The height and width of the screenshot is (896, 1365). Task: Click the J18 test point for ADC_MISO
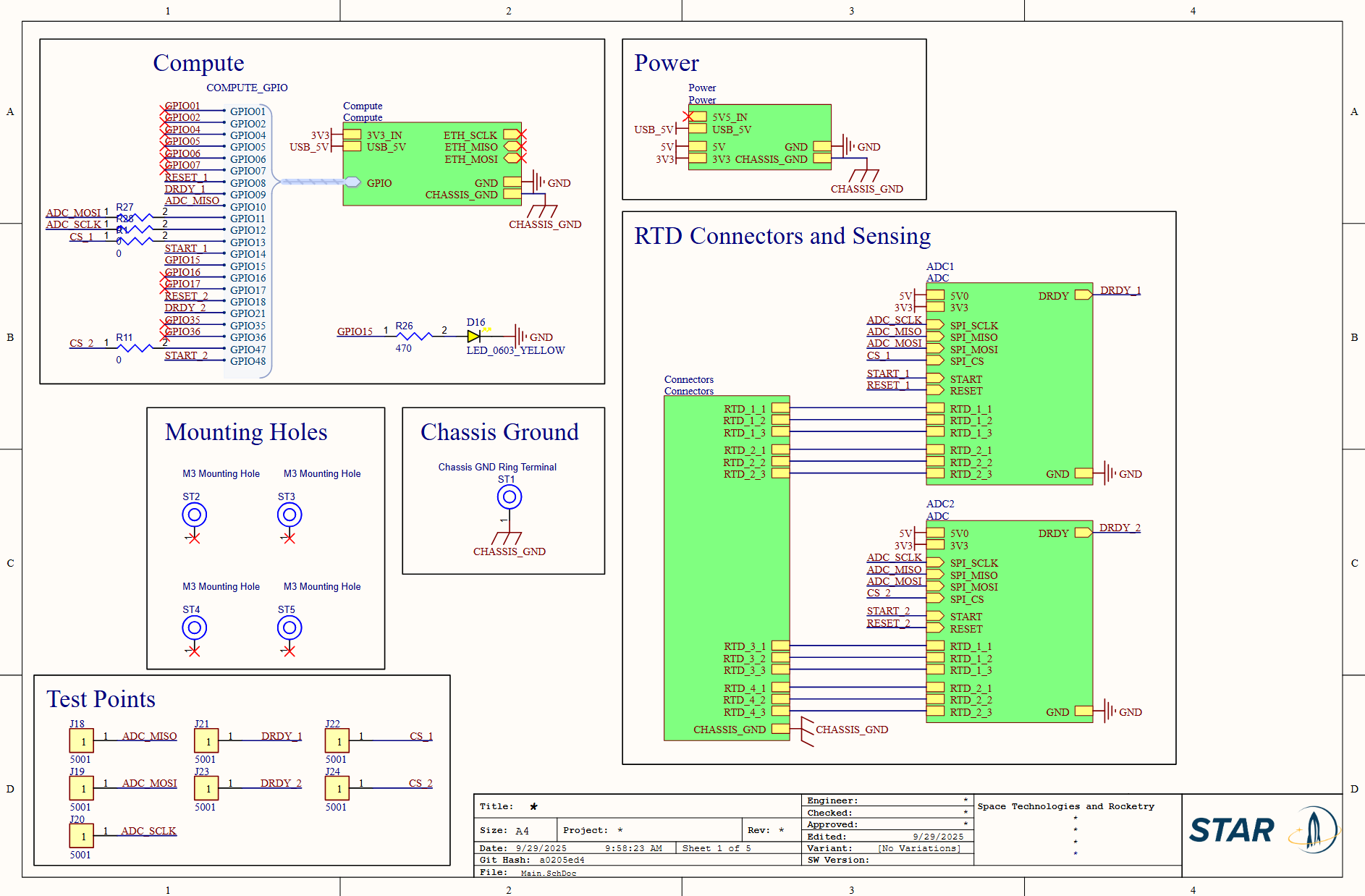click(x=81, y=741)
